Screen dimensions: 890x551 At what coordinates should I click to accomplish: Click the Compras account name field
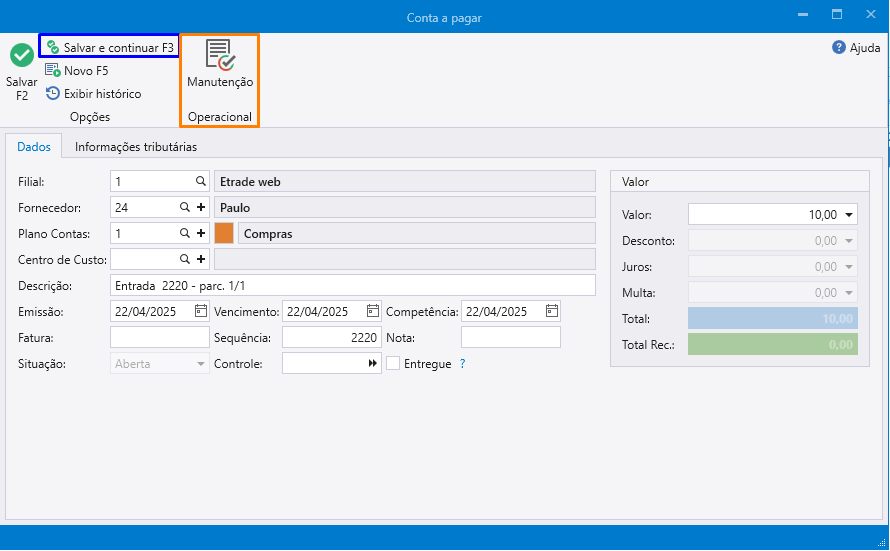click(x=417, y=233)
